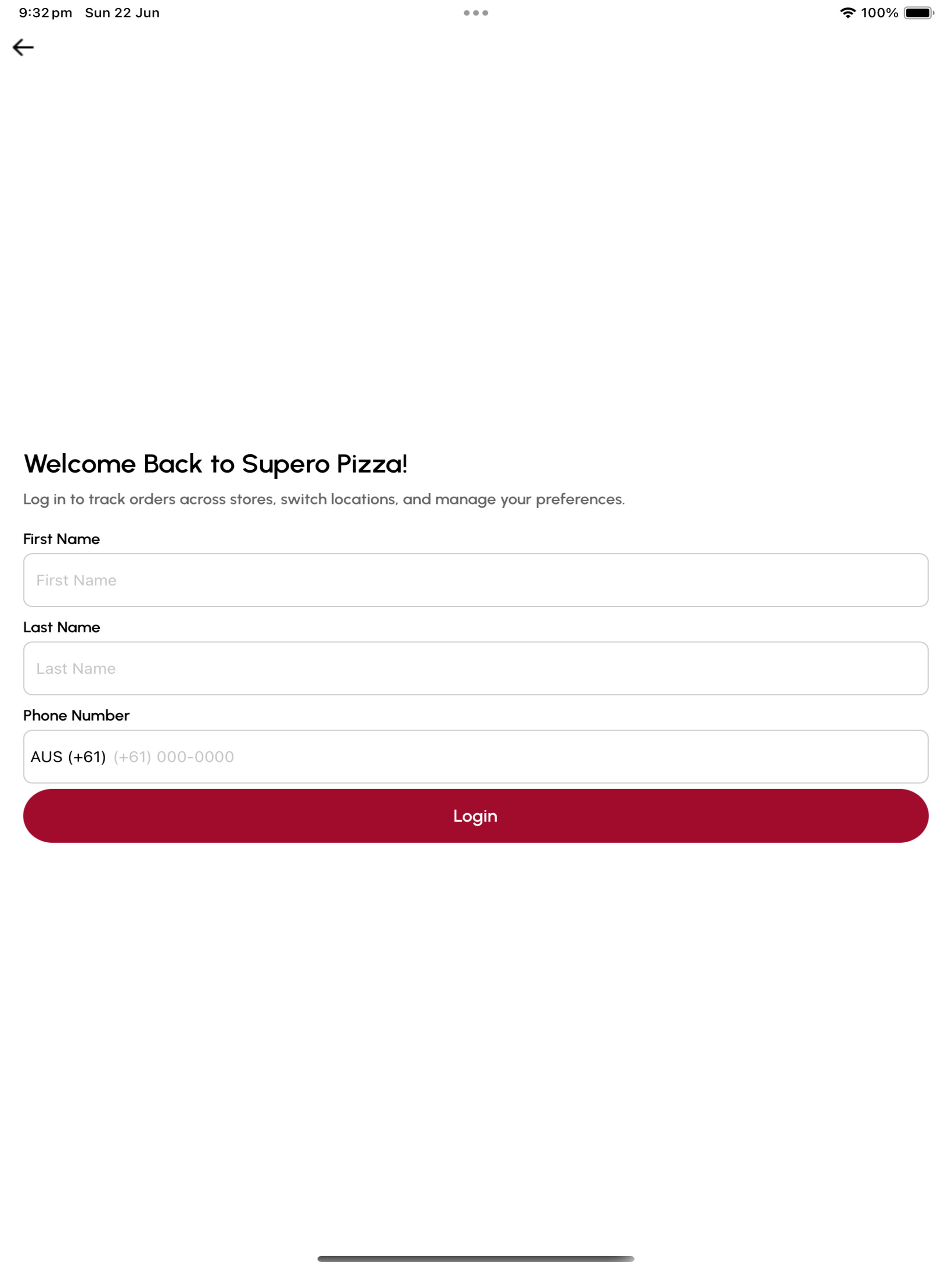
Task: Open the AUS (+61) country code selector
Action: (68, 757)
